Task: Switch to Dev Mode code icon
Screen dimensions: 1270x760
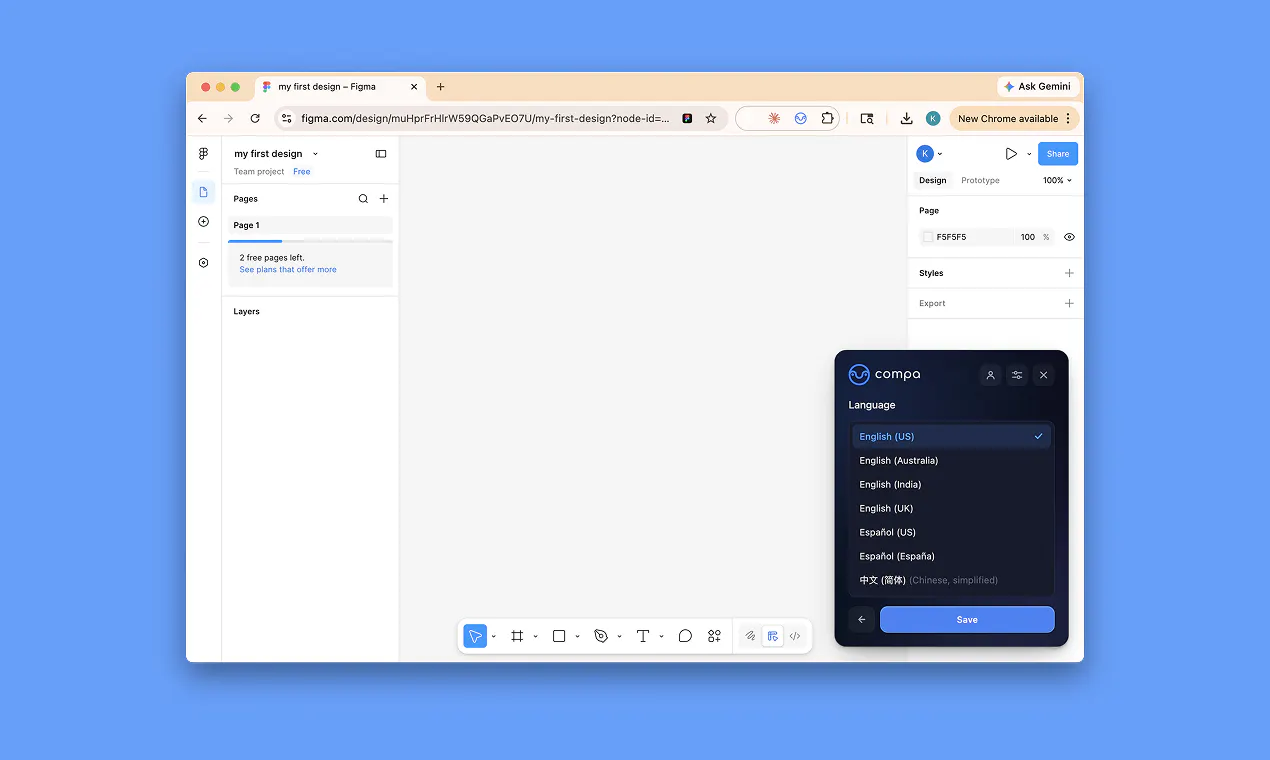Action: pos(795,636)
